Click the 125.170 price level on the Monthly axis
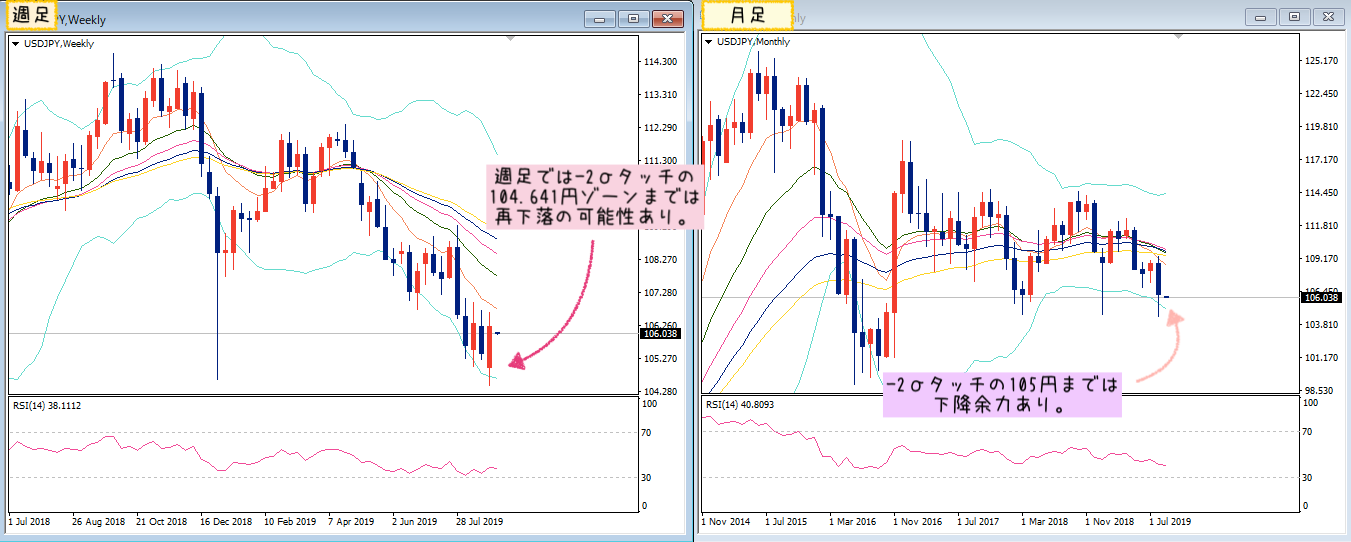This screenshot has height=542, width=1351. tap(1323, 62)
